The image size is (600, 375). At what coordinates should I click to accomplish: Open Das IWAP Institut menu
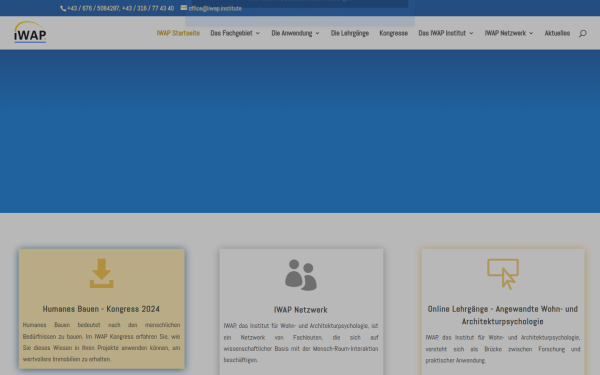tap(442, 33)
